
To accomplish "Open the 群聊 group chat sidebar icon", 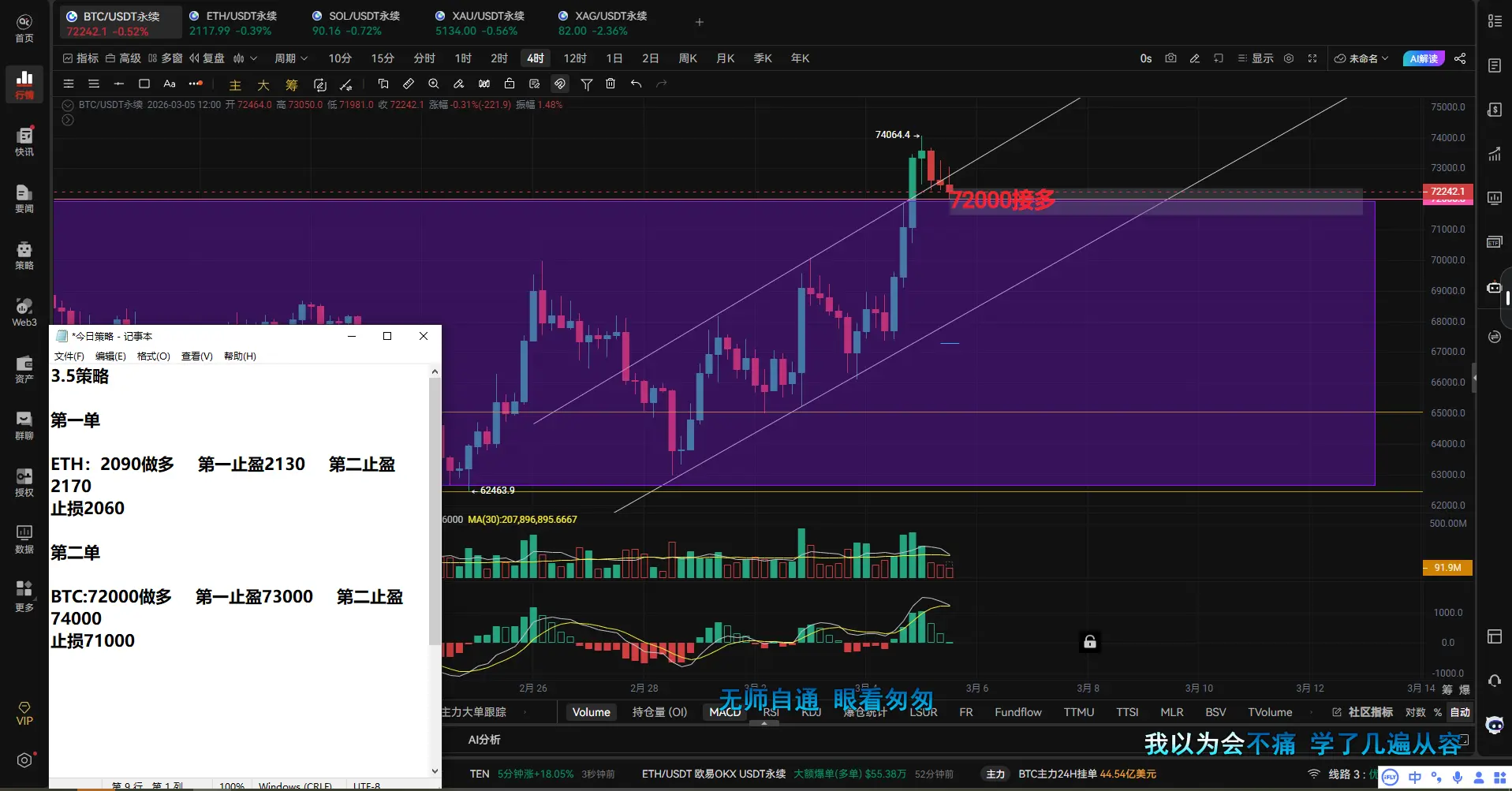I will [x=24, y=426].
